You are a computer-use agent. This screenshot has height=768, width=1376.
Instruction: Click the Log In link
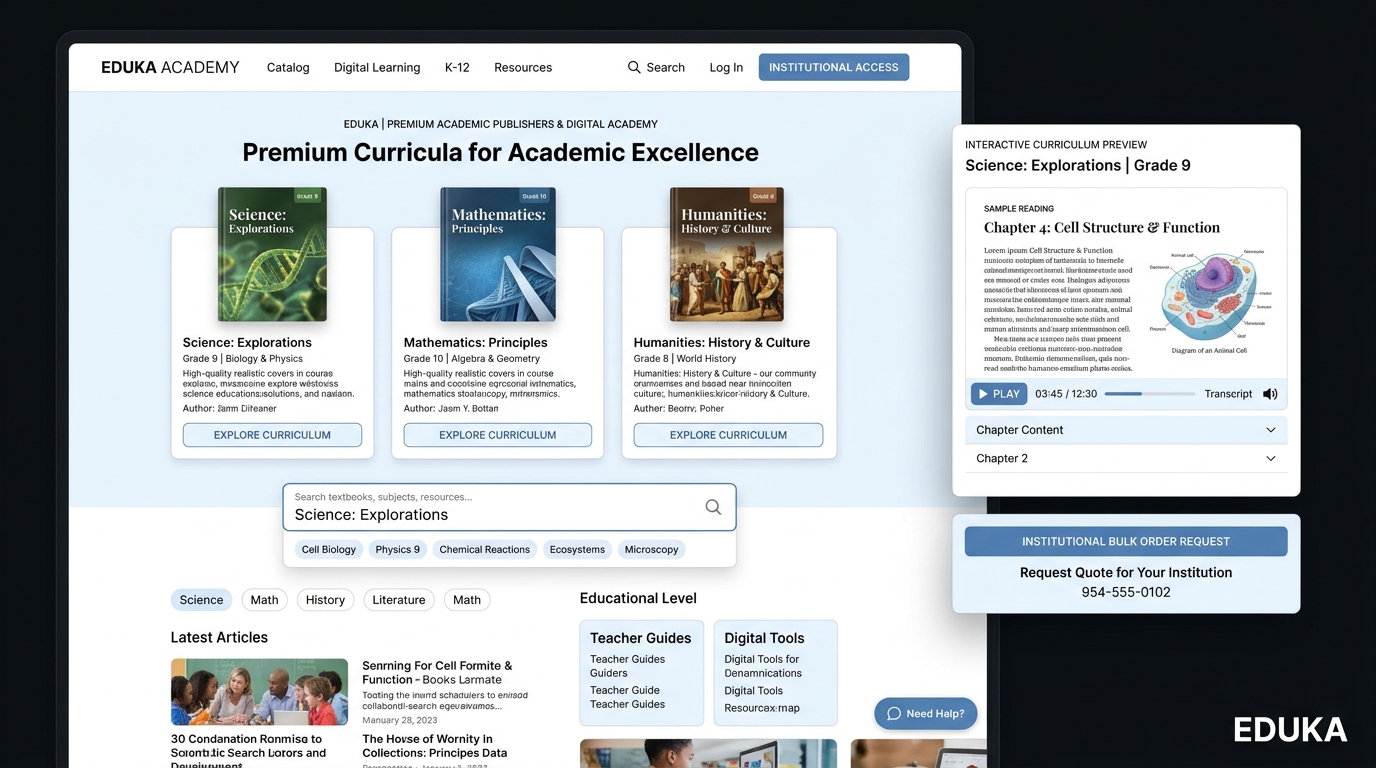tap(726, 67)
